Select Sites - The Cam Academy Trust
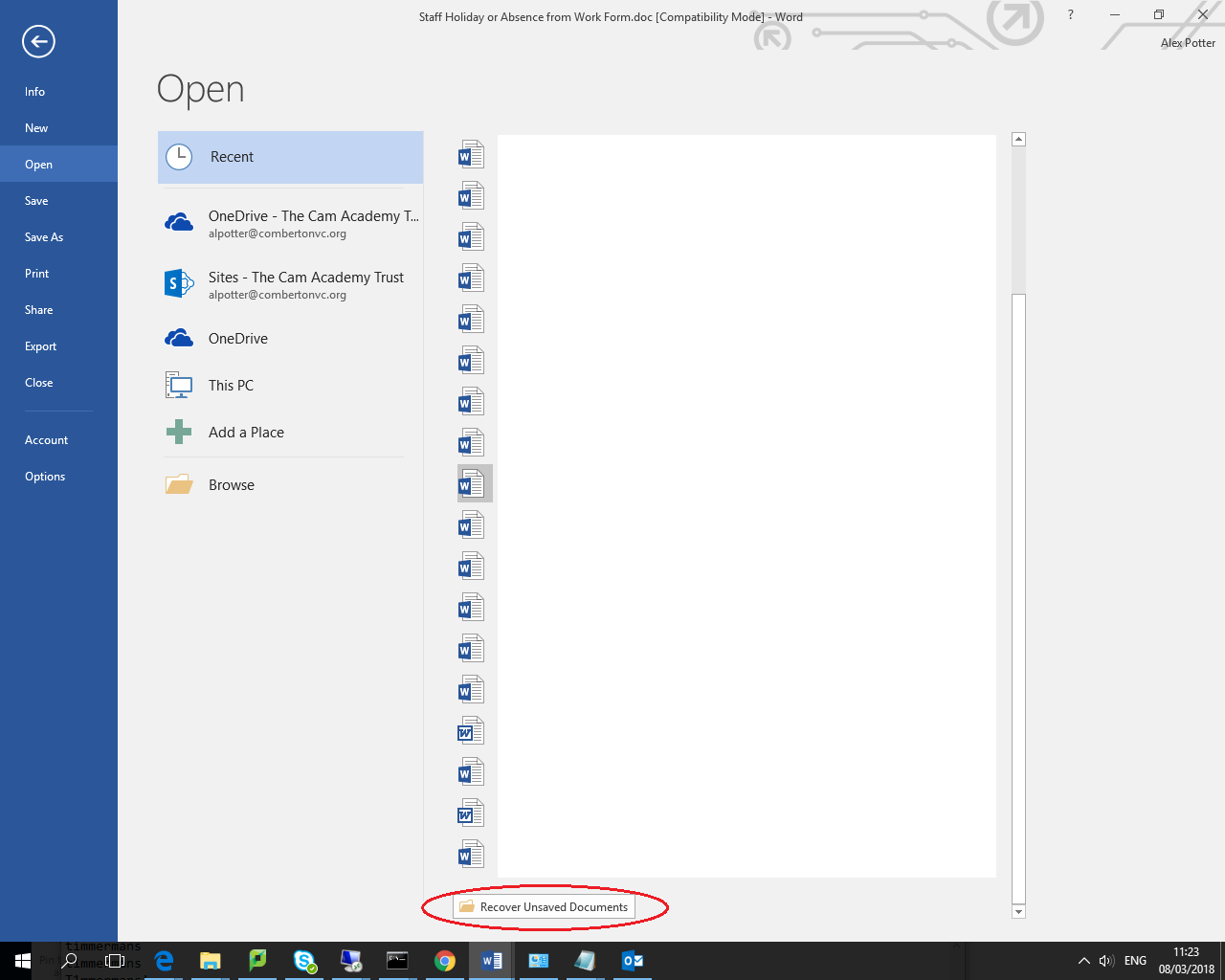The height and width of the screenshot is (980, 1225). coord(290,284)
